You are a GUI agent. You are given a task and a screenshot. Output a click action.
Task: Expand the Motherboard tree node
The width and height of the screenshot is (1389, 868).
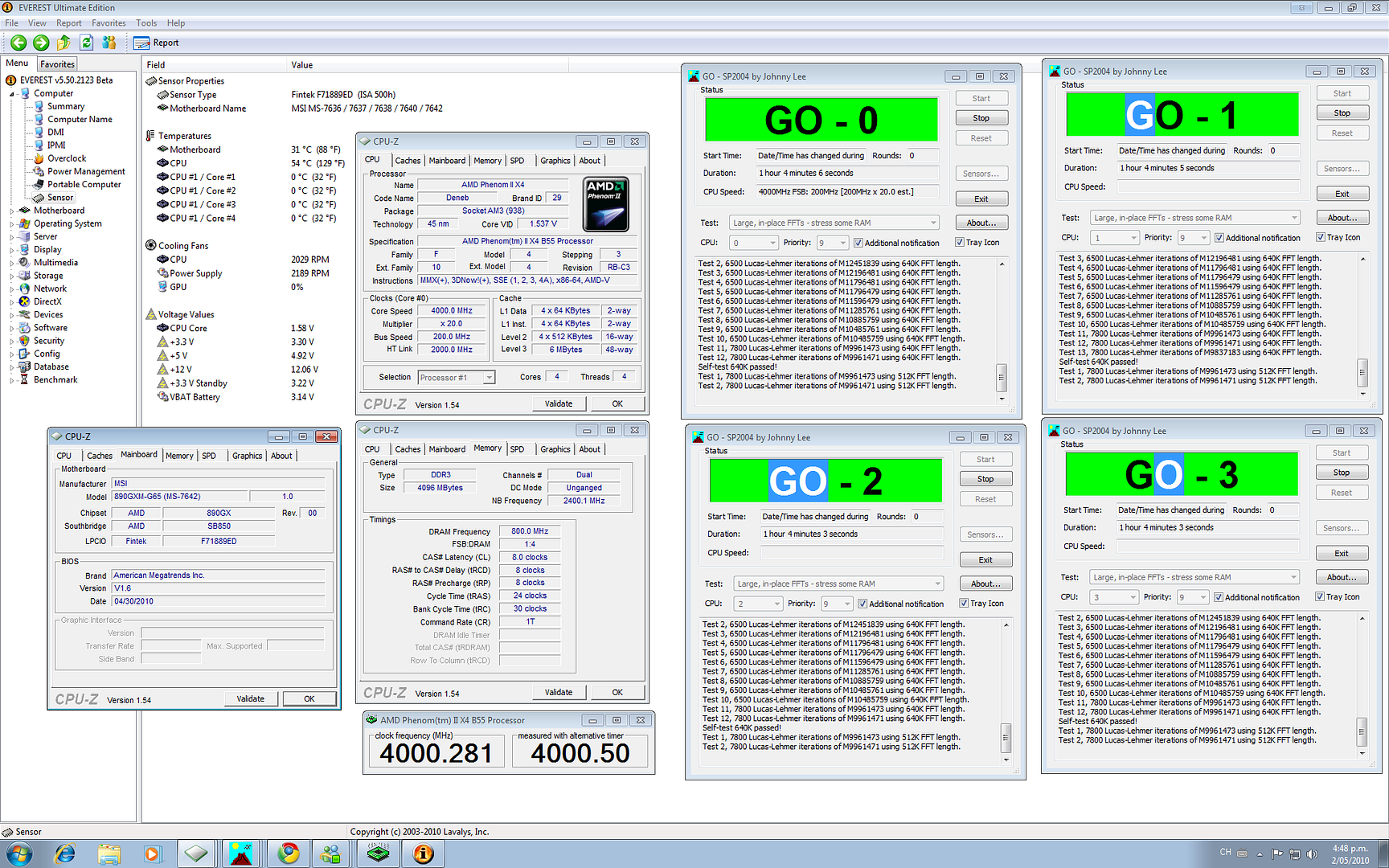[12, 211]
